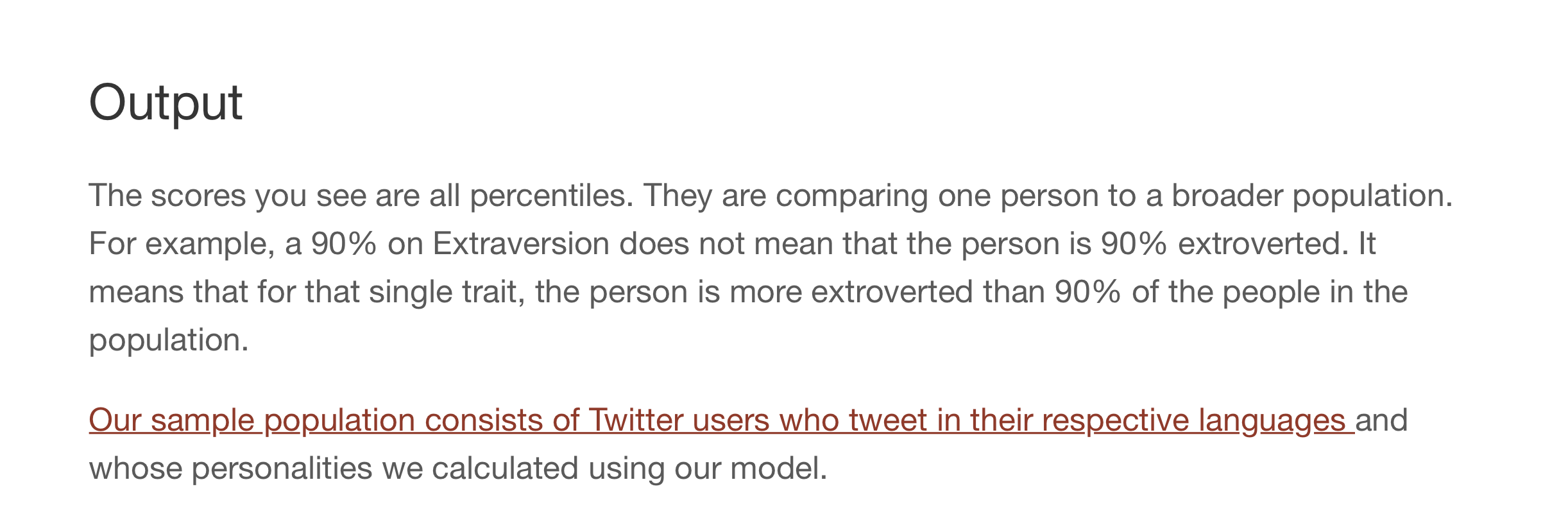Click the first "90%" after "For example, a"
The image size is (1568, 525).
[344, 244]
